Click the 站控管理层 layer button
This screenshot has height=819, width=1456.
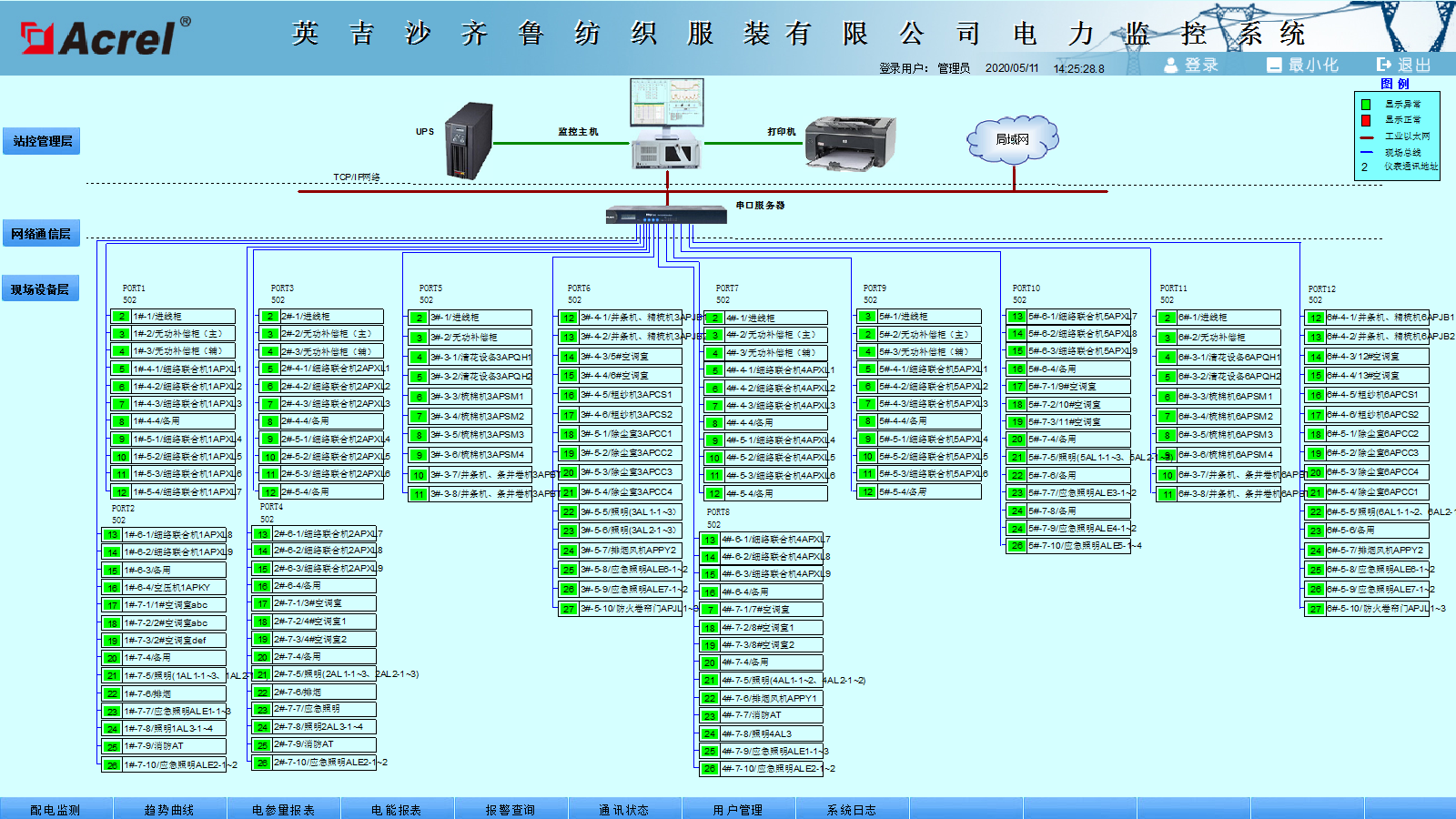(x=42, y=141)
